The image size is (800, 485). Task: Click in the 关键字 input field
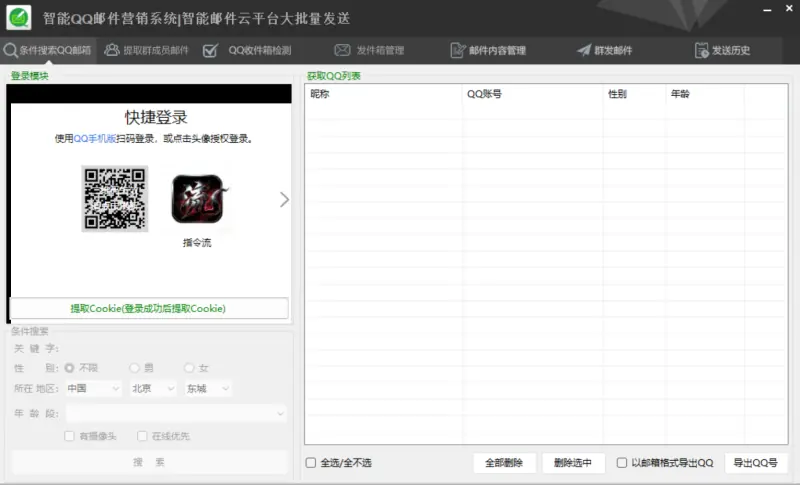pyautogui.click(x=174, y=348)
